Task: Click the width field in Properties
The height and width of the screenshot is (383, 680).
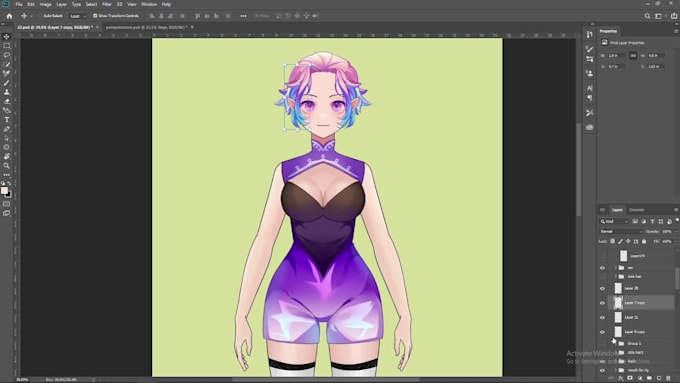Action: (616, 56)
